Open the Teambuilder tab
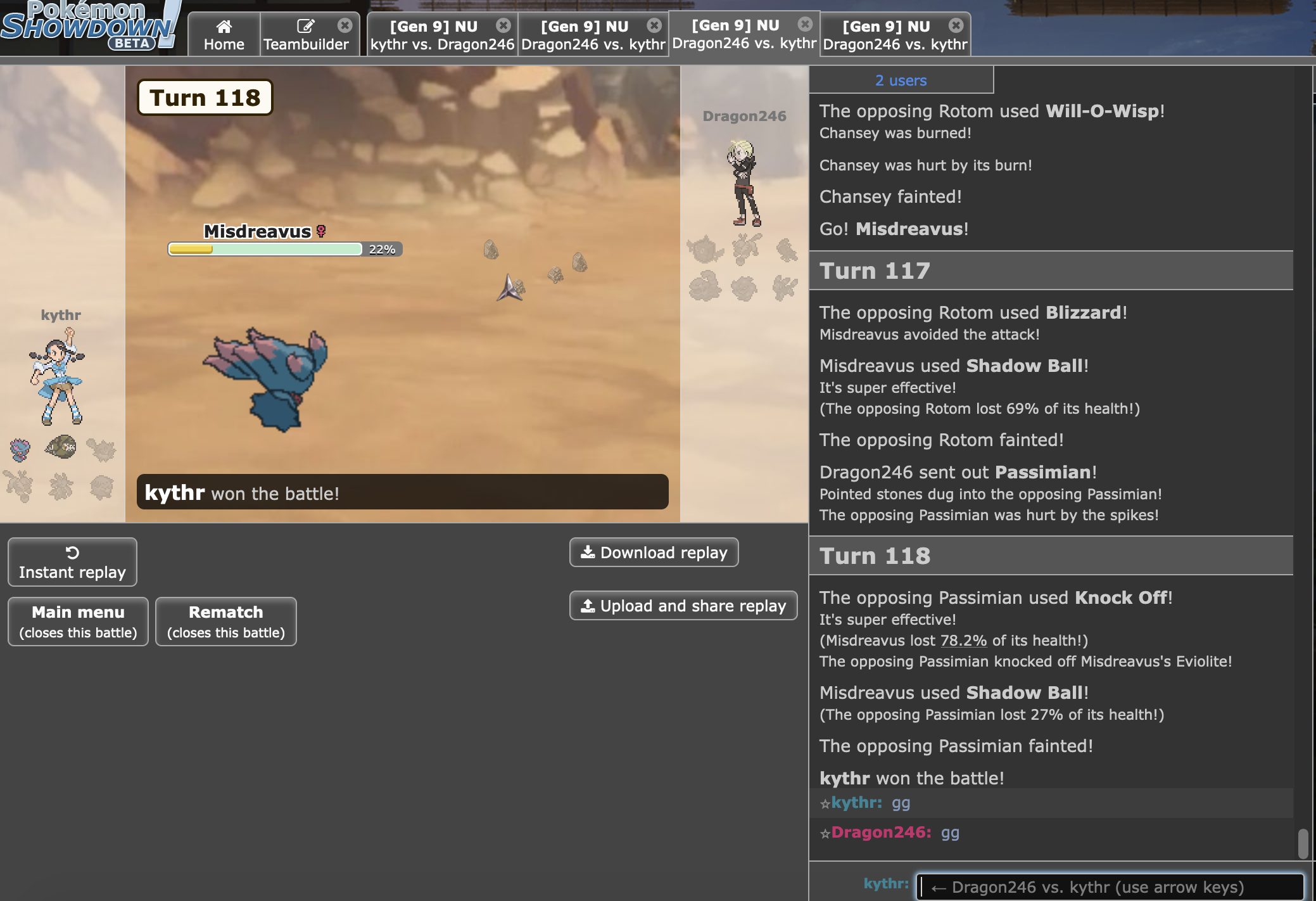This screenshot has height=901, width=1316. pos(306,35)
